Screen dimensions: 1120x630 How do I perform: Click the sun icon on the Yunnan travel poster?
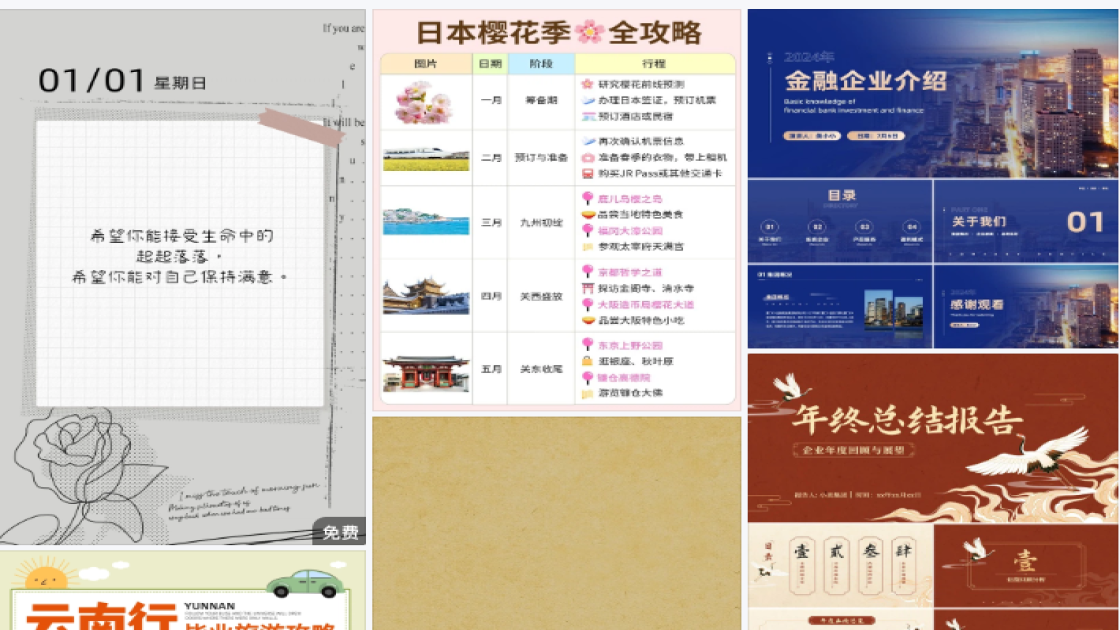tap(46, 578)
